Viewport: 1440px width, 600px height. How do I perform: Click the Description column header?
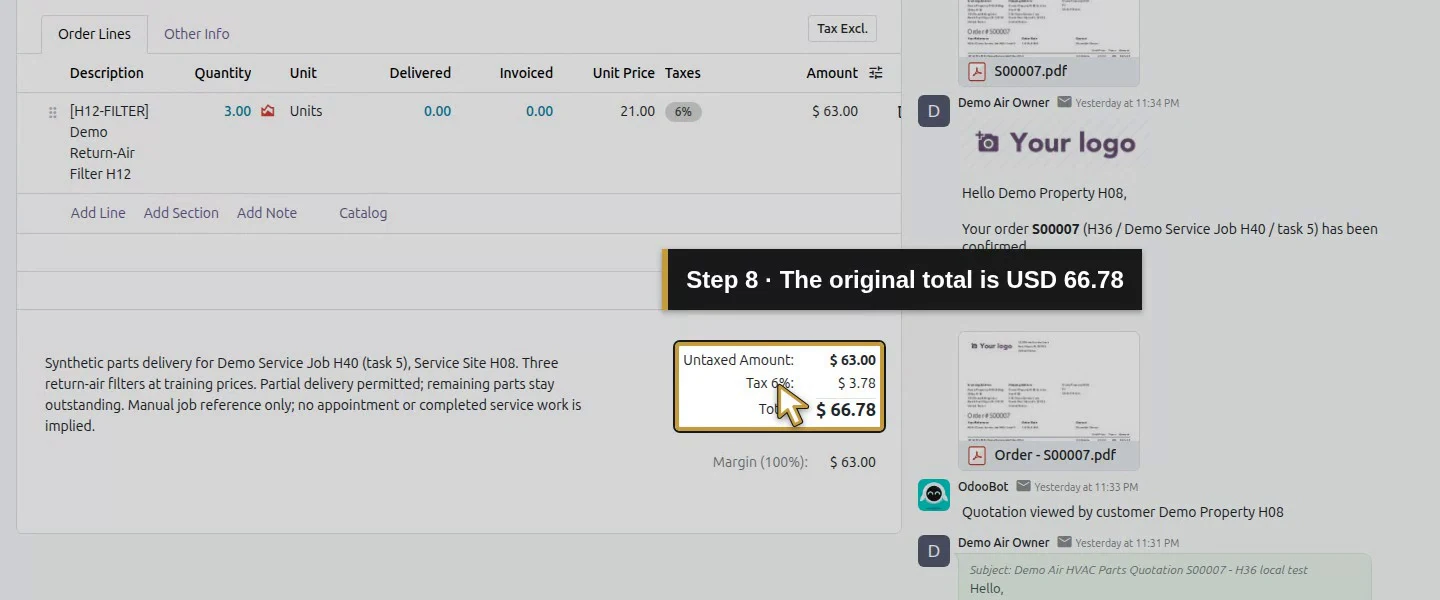[107, 73]
